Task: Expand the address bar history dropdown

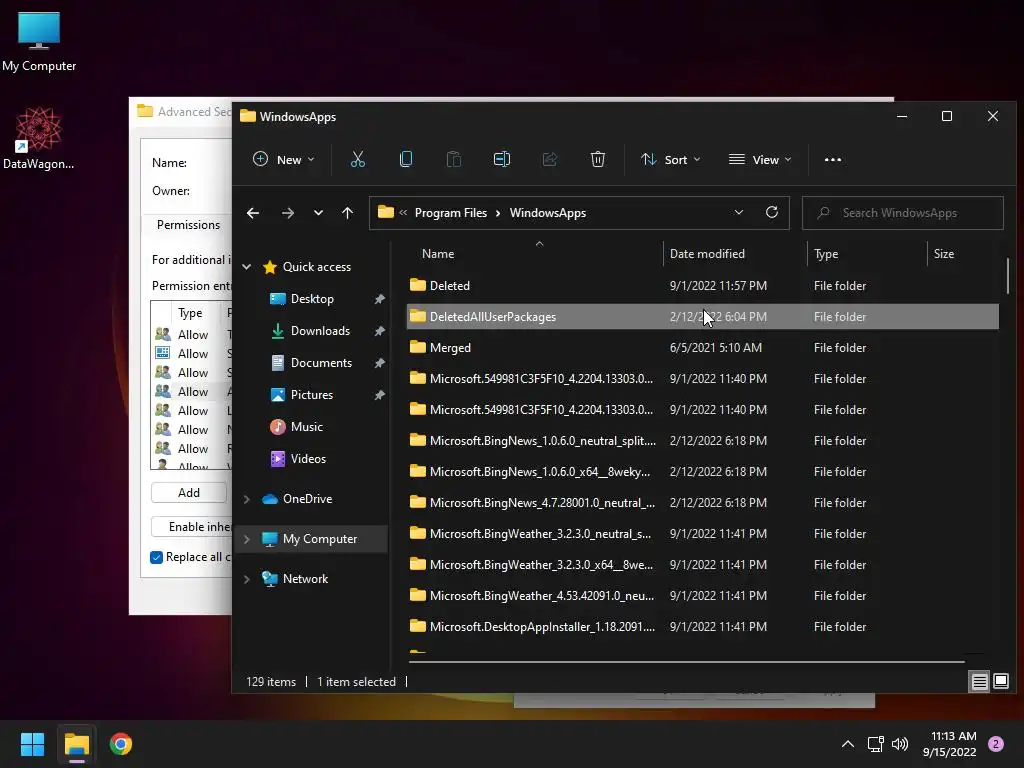Action: click(739, 212)
